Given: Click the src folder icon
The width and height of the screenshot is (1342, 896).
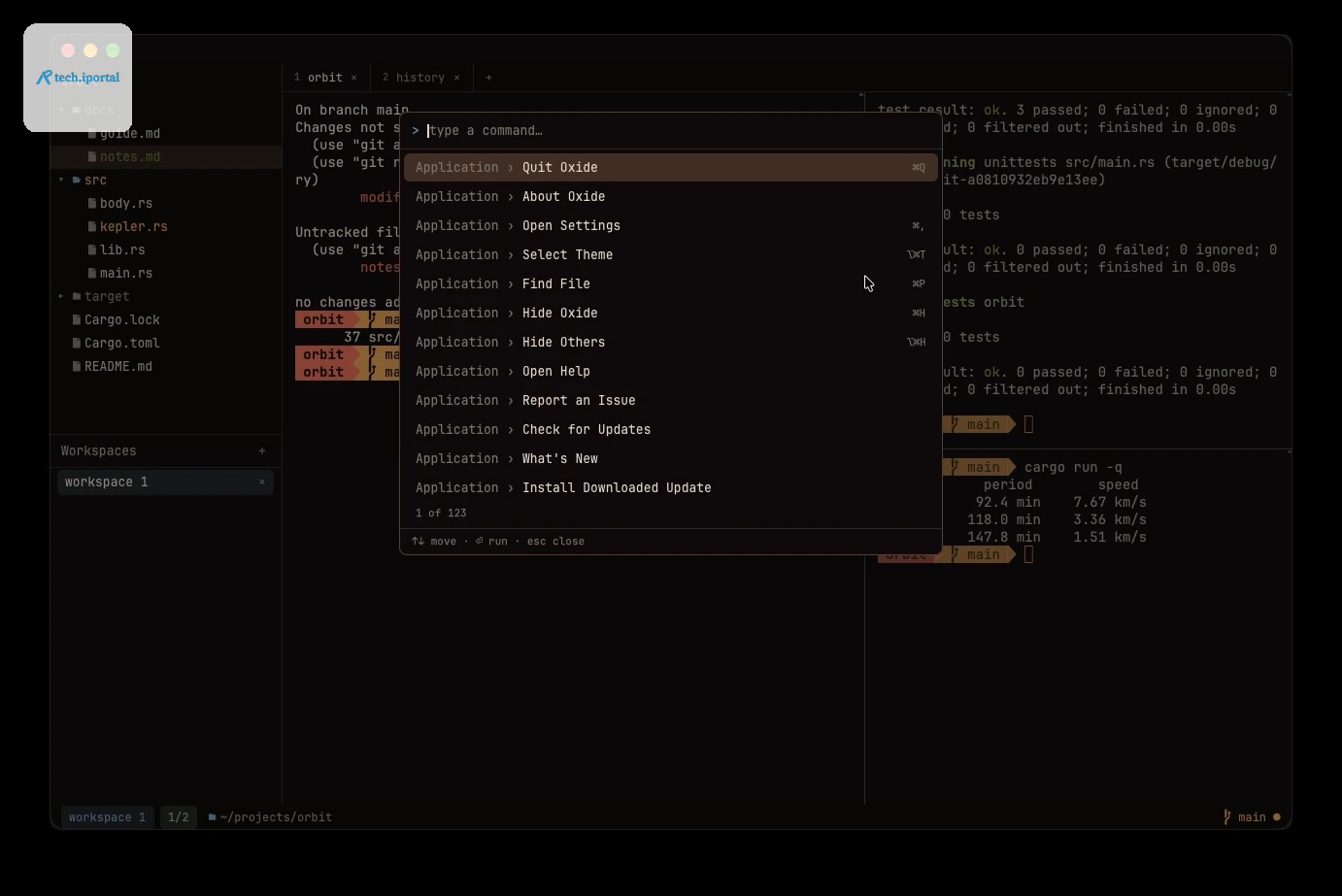Looking at the screenshot, I should coord(77,181).
